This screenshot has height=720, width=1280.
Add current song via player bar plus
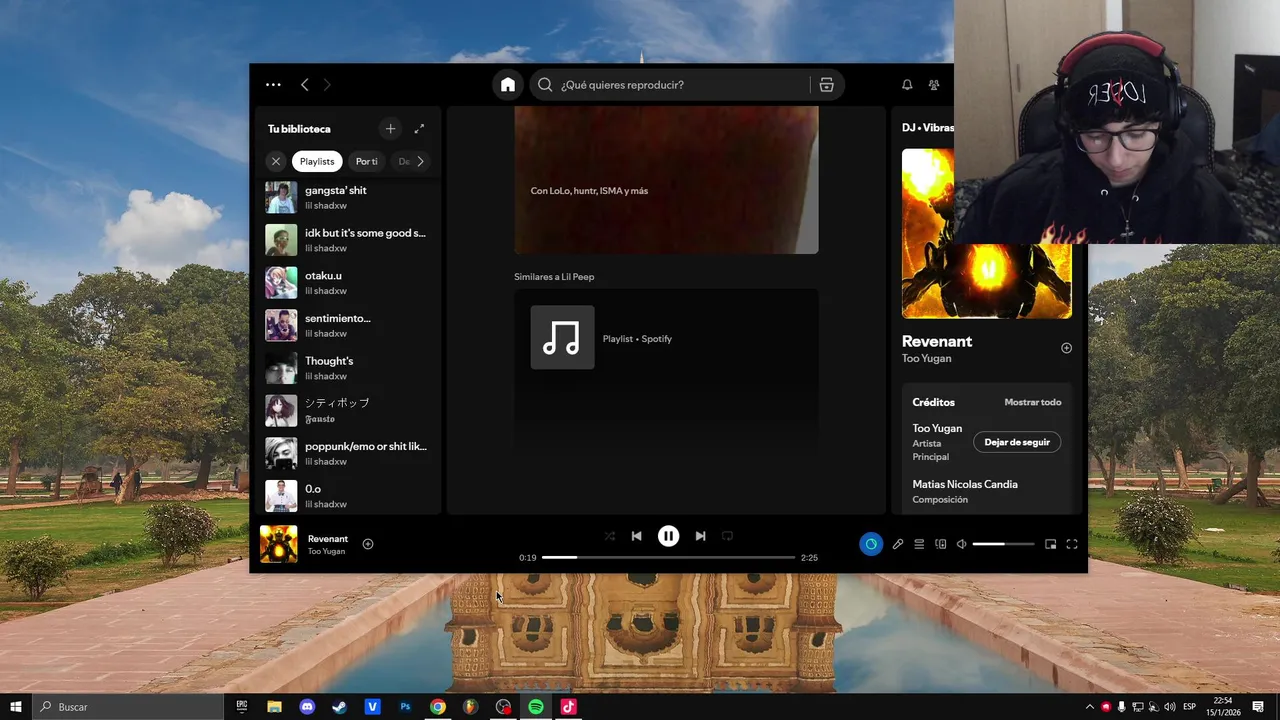[x=368, y=544]
